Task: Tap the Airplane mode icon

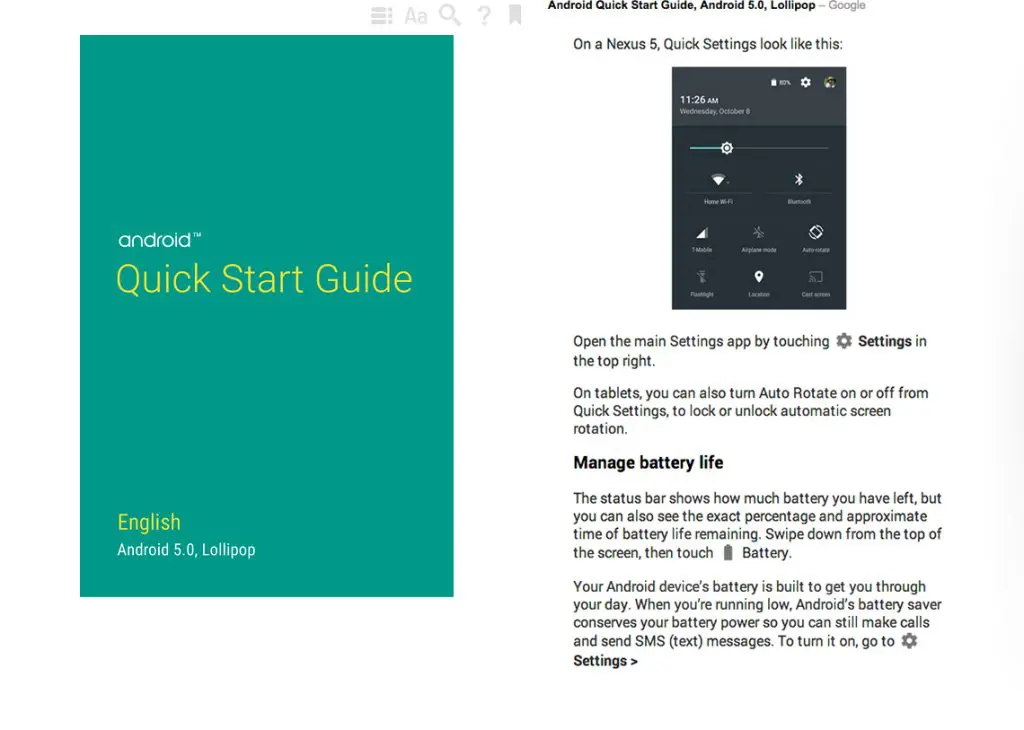Action: pyautogui.click(x=758, y=232)
